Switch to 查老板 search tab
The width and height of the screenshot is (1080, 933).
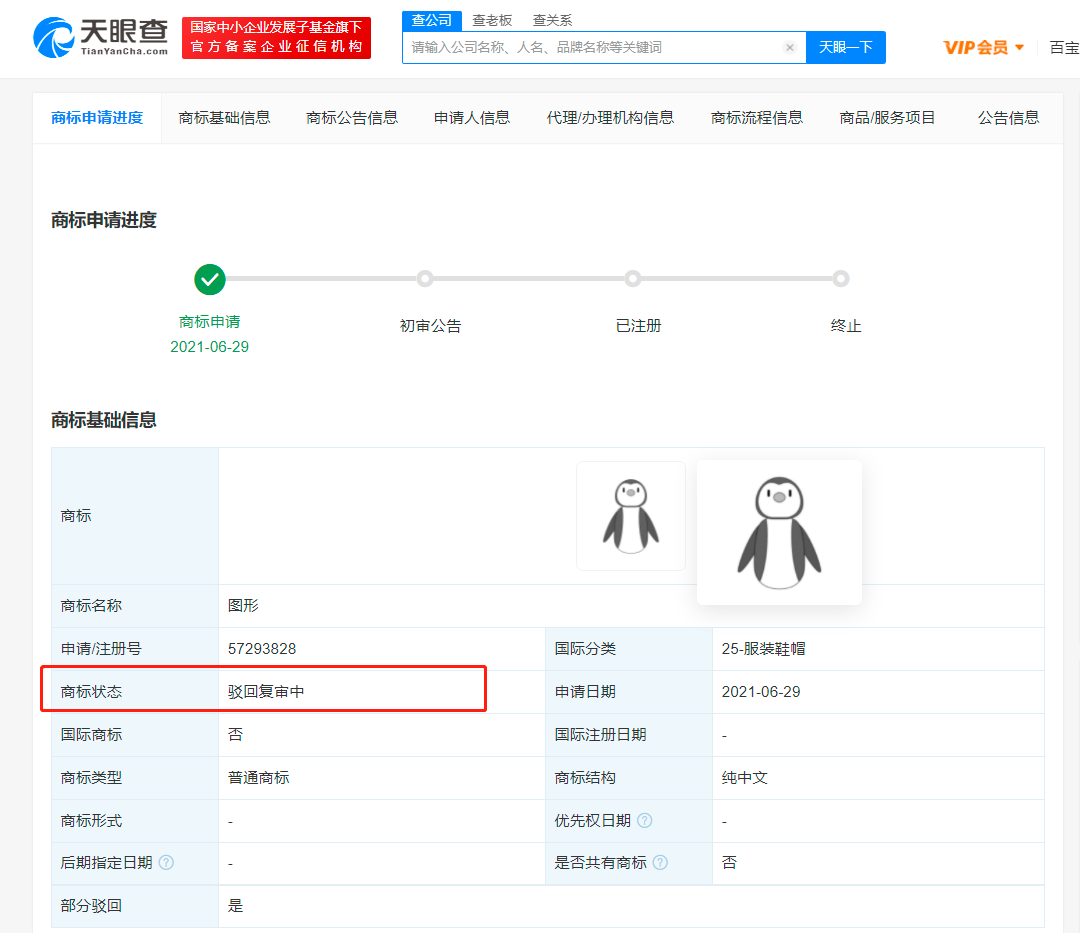click(492, 21)
